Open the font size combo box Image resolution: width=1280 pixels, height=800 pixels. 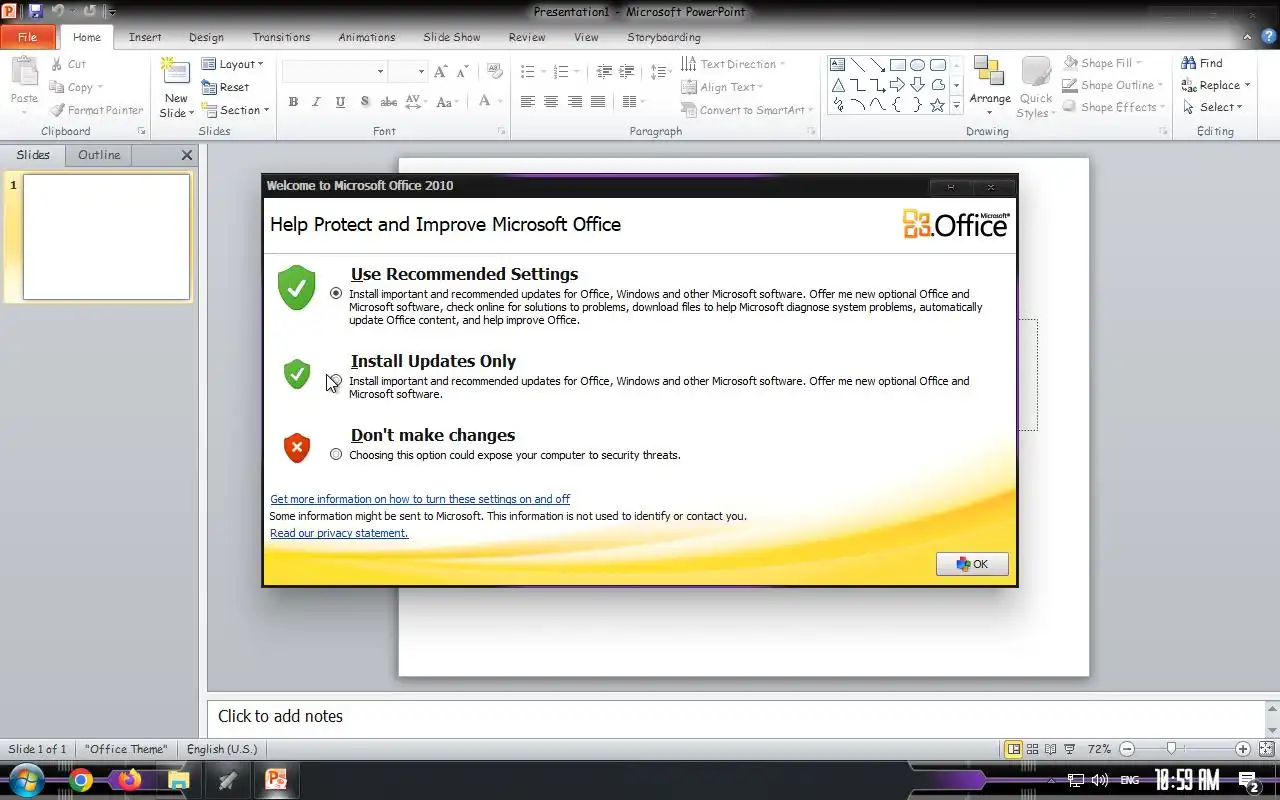coord(408,72)
